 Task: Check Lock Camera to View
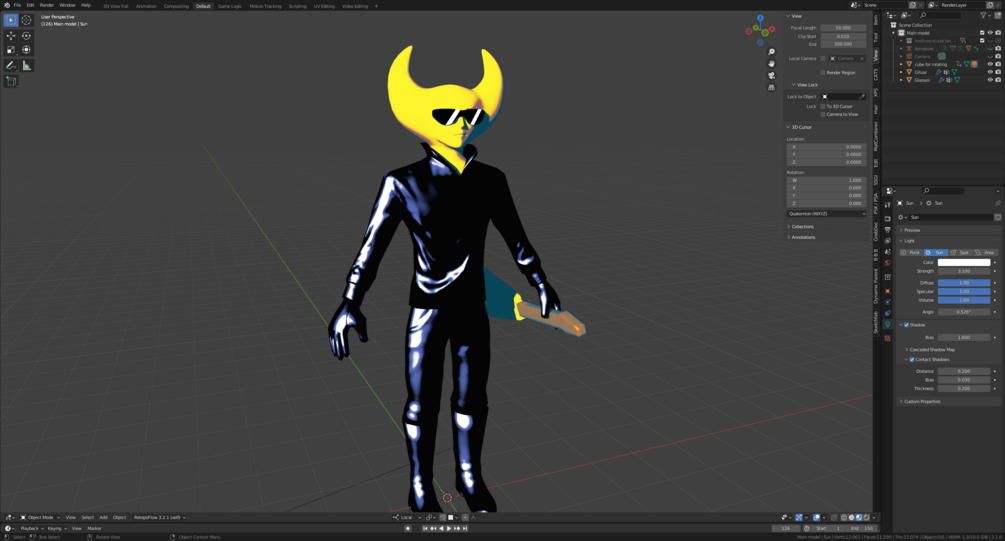pos(823,114)
